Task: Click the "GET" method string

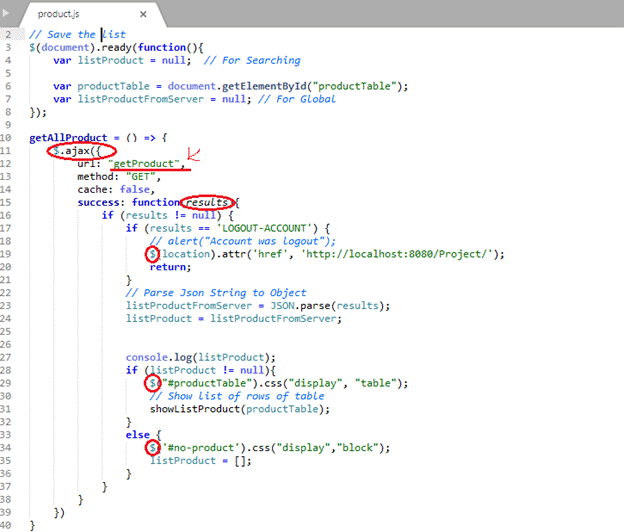Action: (x=140, y=177)
